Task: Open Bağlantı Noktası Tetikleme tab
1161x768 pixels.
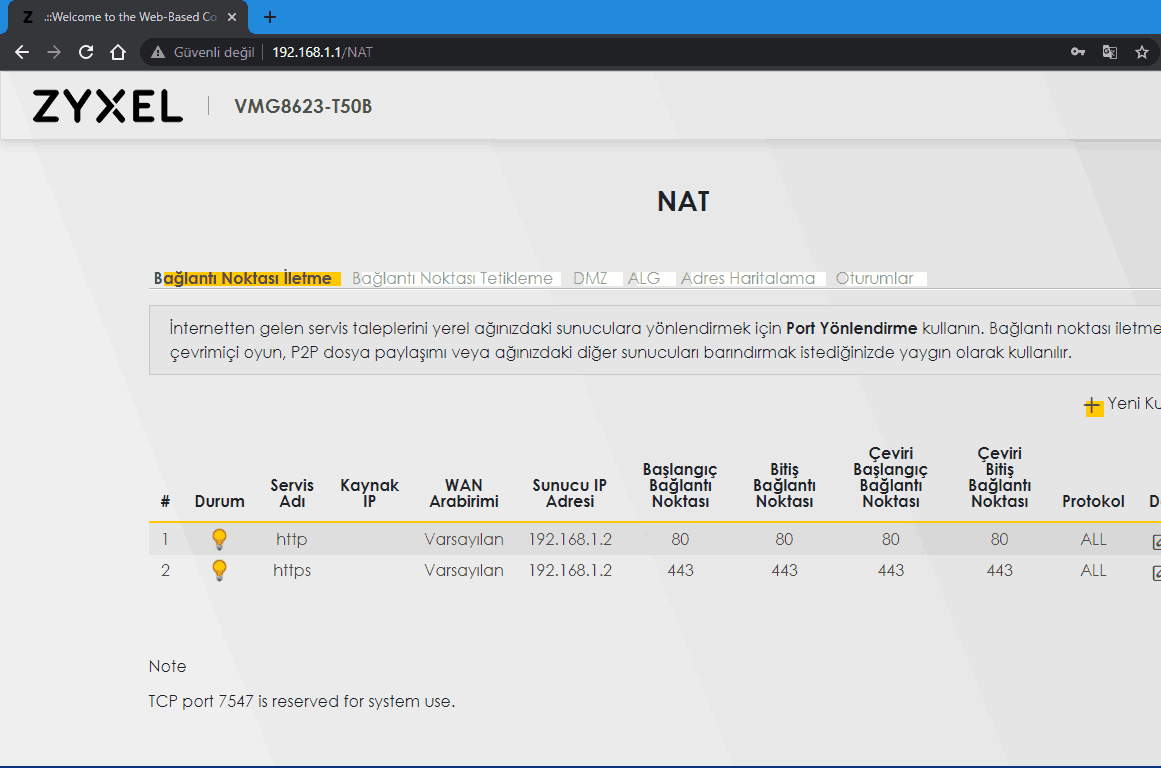Action: tap(452, 279)
